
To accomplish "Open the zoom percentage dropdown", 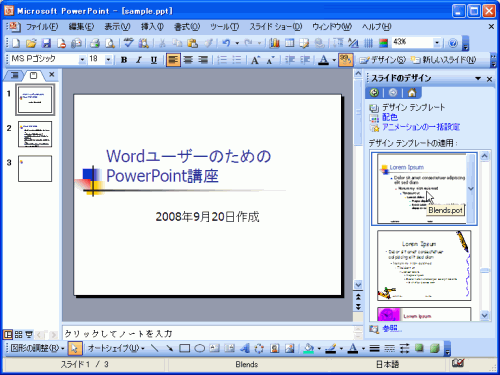I will pos(437,43).
